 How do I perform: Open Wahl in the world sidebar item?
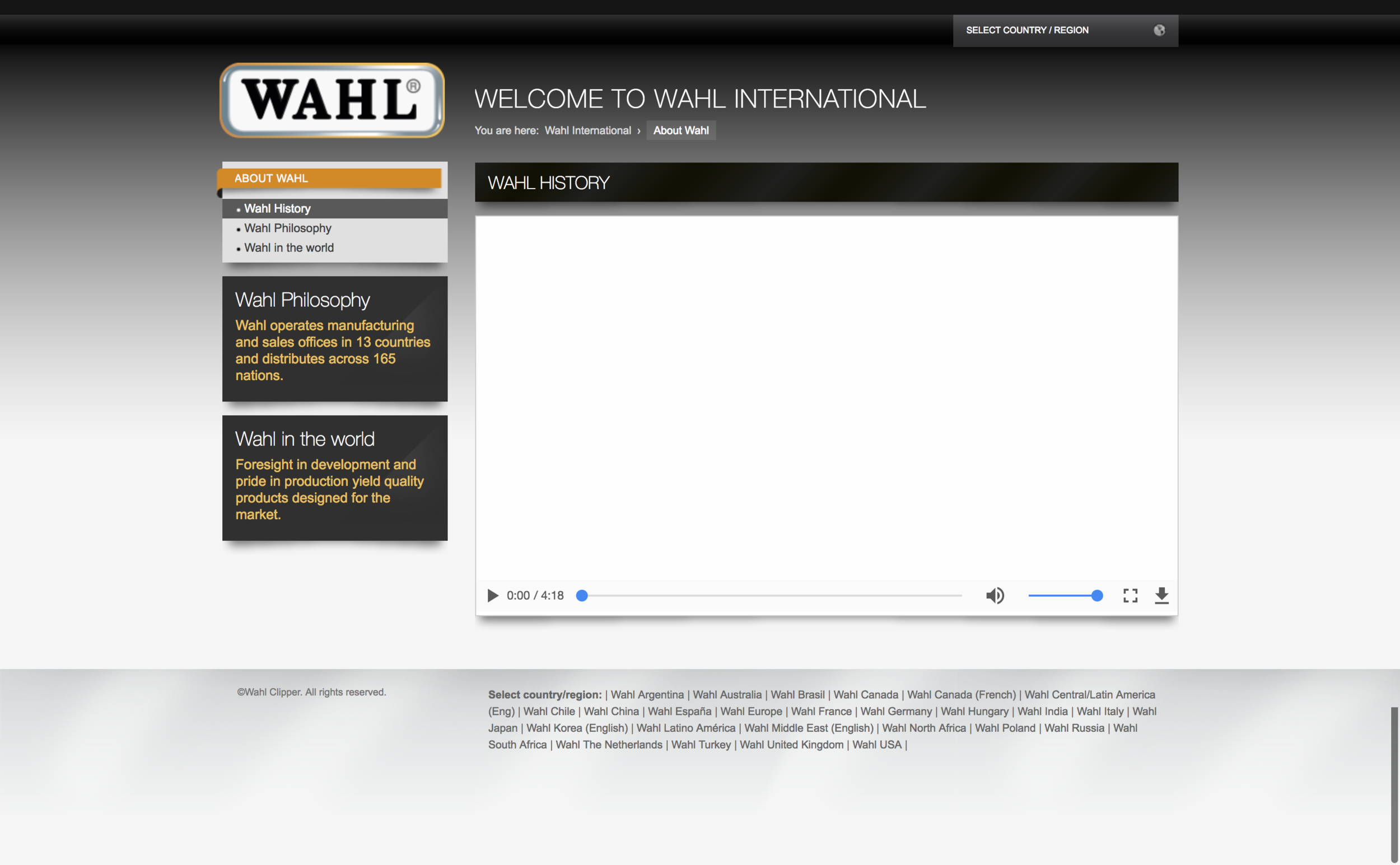[x=288, y=247]
